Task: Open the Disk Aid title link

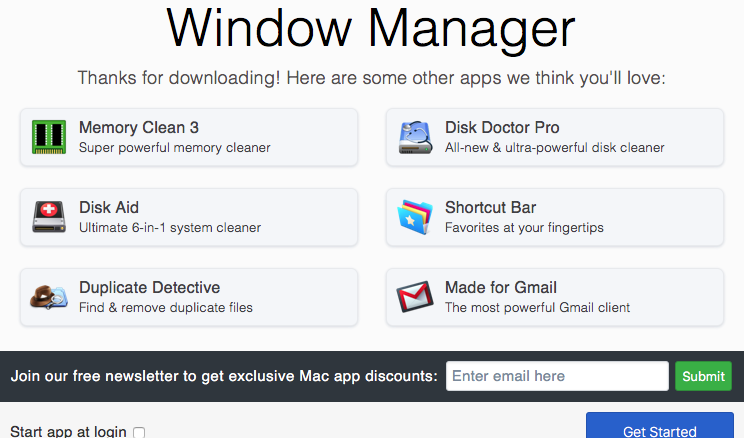Action: pos(109,207)
